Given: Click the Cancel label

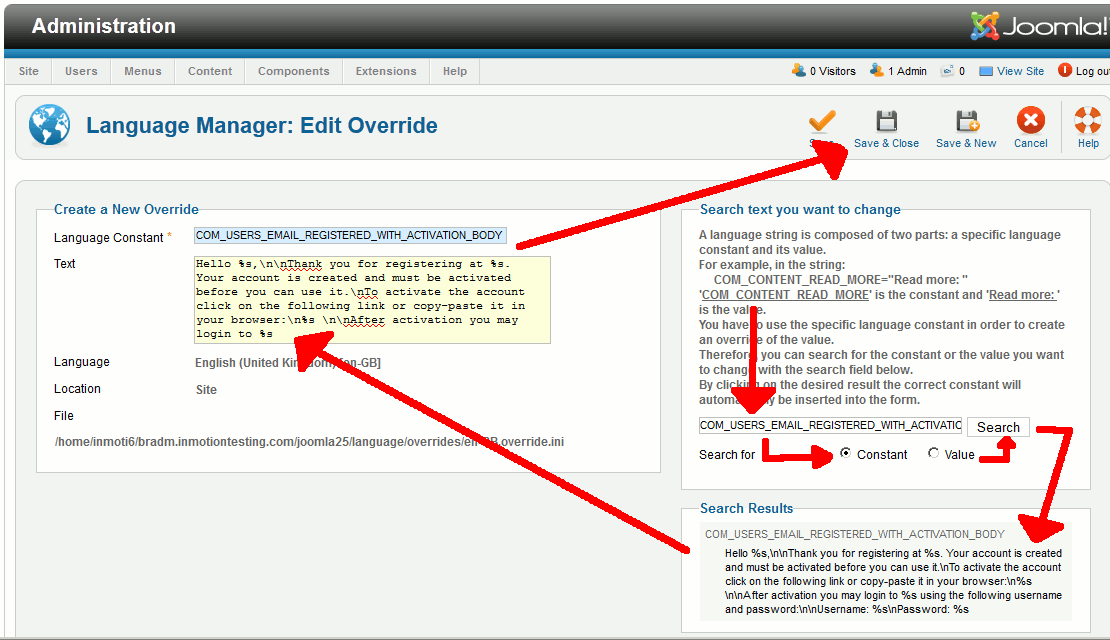Looking at the screenshot, I should [1031, 144].
